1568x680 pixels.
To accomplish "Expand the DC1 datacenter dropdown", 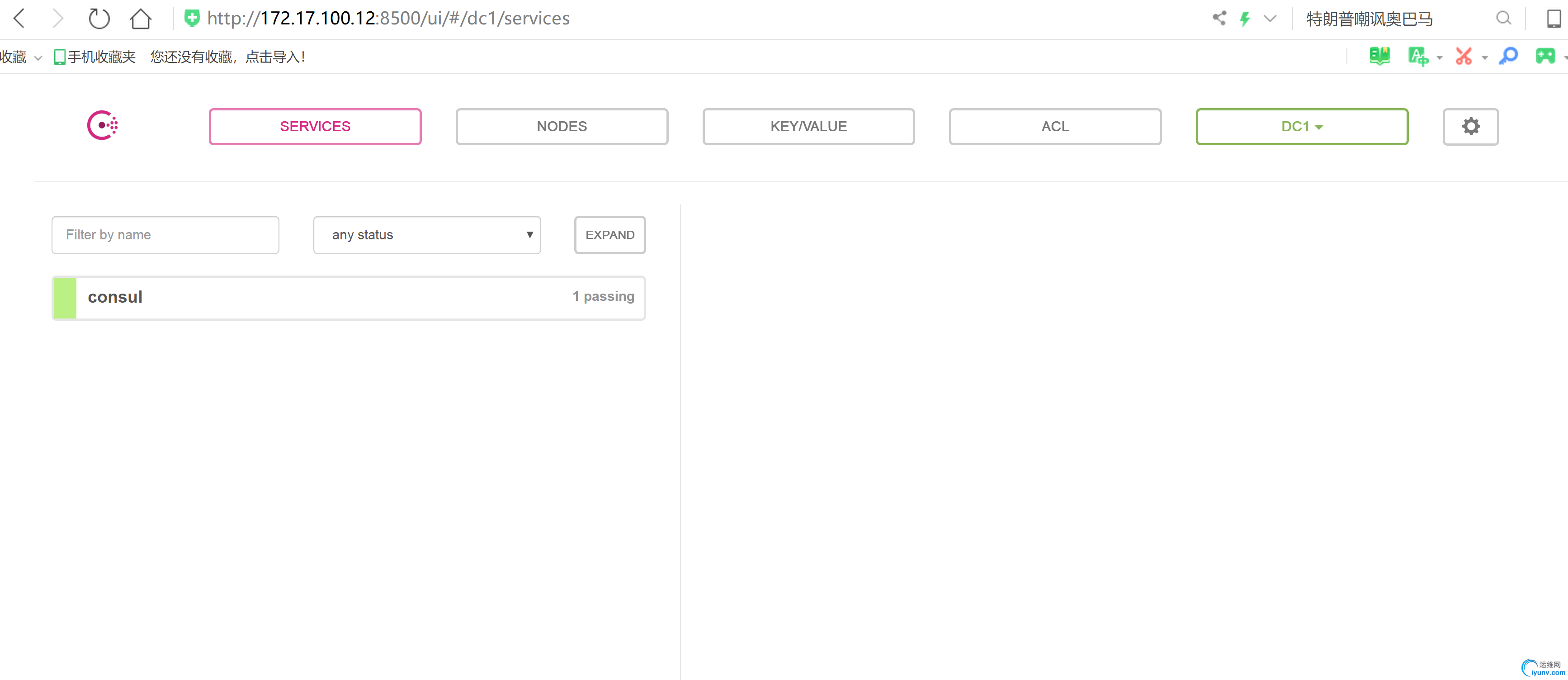I will click(x=1301, y=127).
